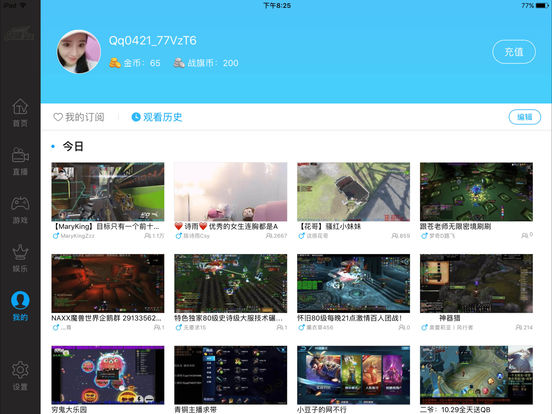The width and height of the screenshot is (552, 414).
Task: Switch to 观看历史 tab
Action: click(x=157, y=117)
